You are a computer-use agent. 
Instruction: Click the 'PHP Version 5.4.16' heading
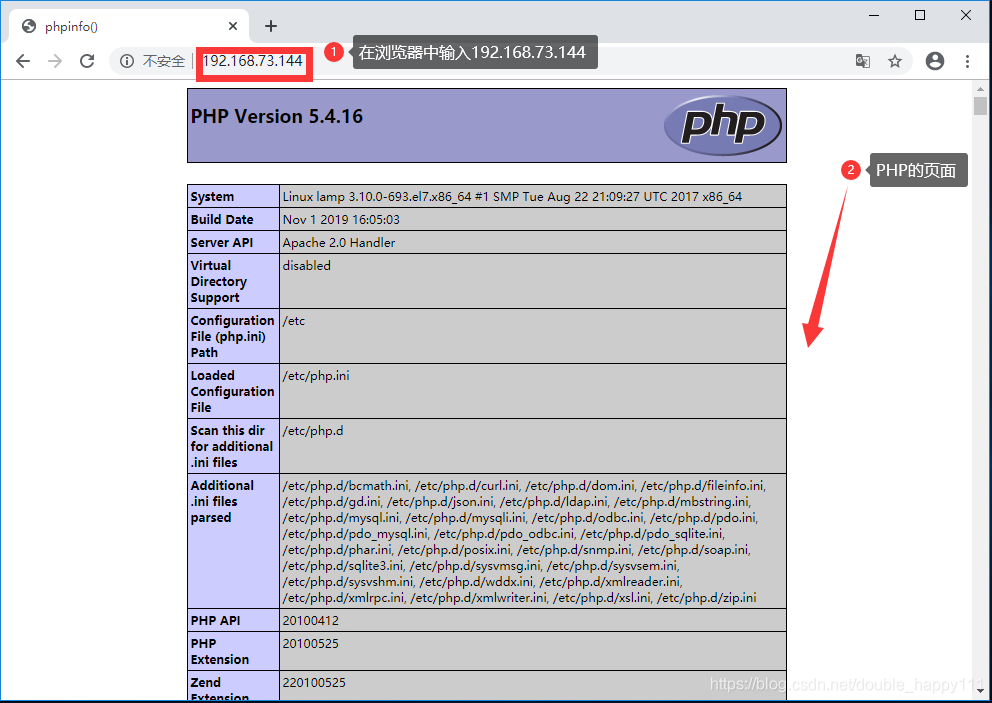276,116
